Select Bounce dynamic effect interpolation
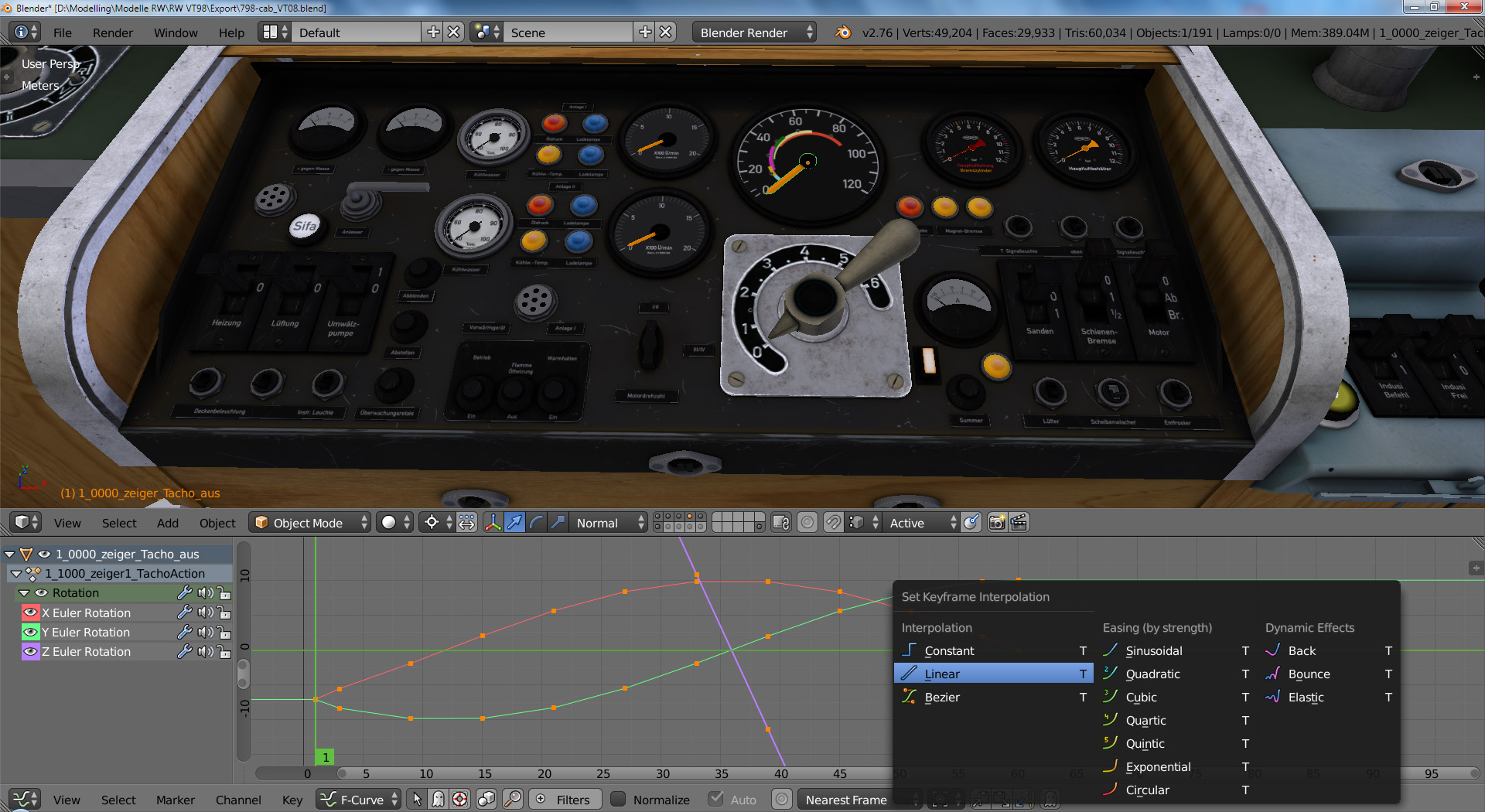Image resolution: width=1485 pixels, height=812 pixels. click(1309, 674)
